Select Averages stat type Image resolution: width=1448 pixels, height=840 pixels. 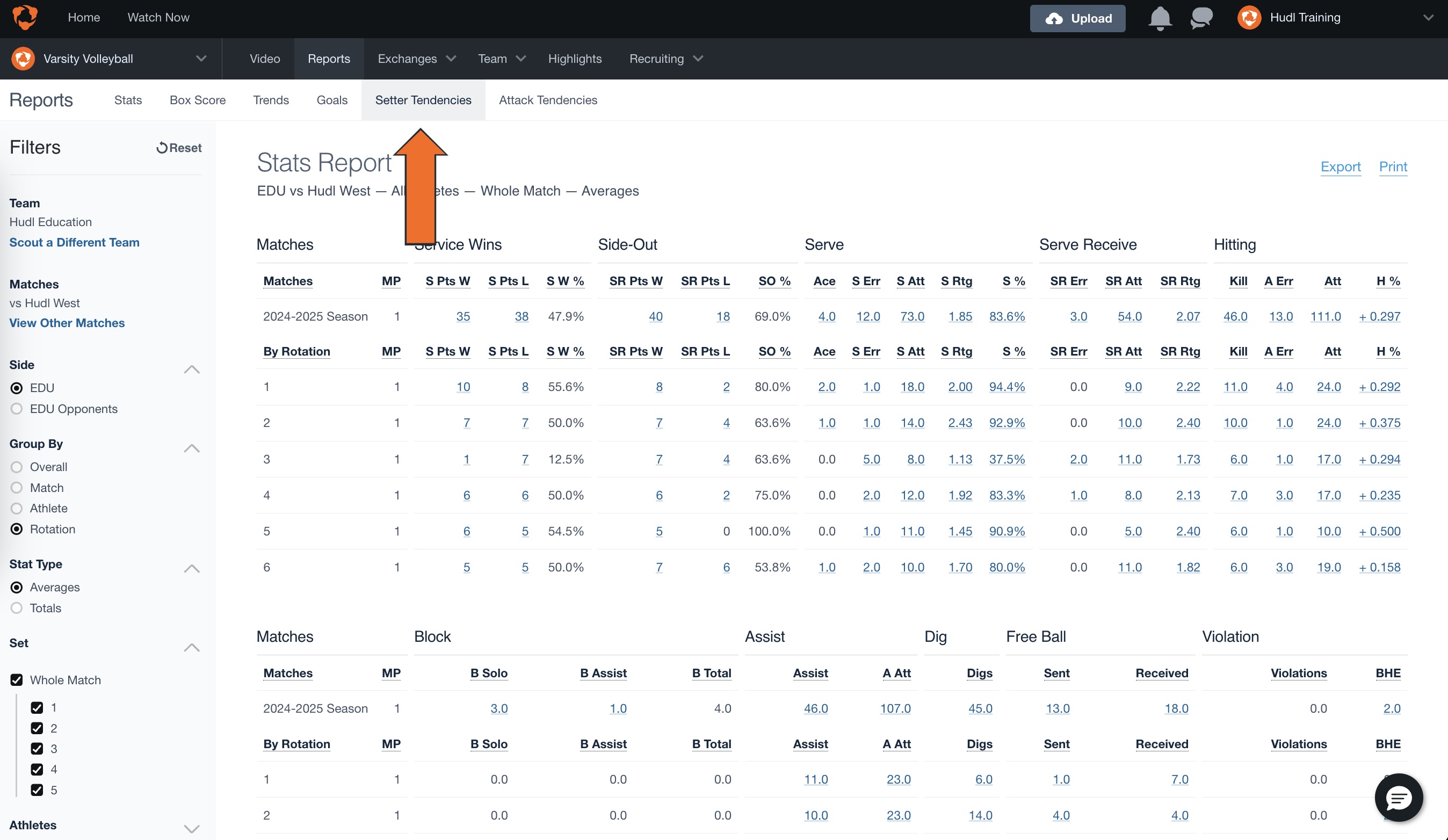(17, 586)
